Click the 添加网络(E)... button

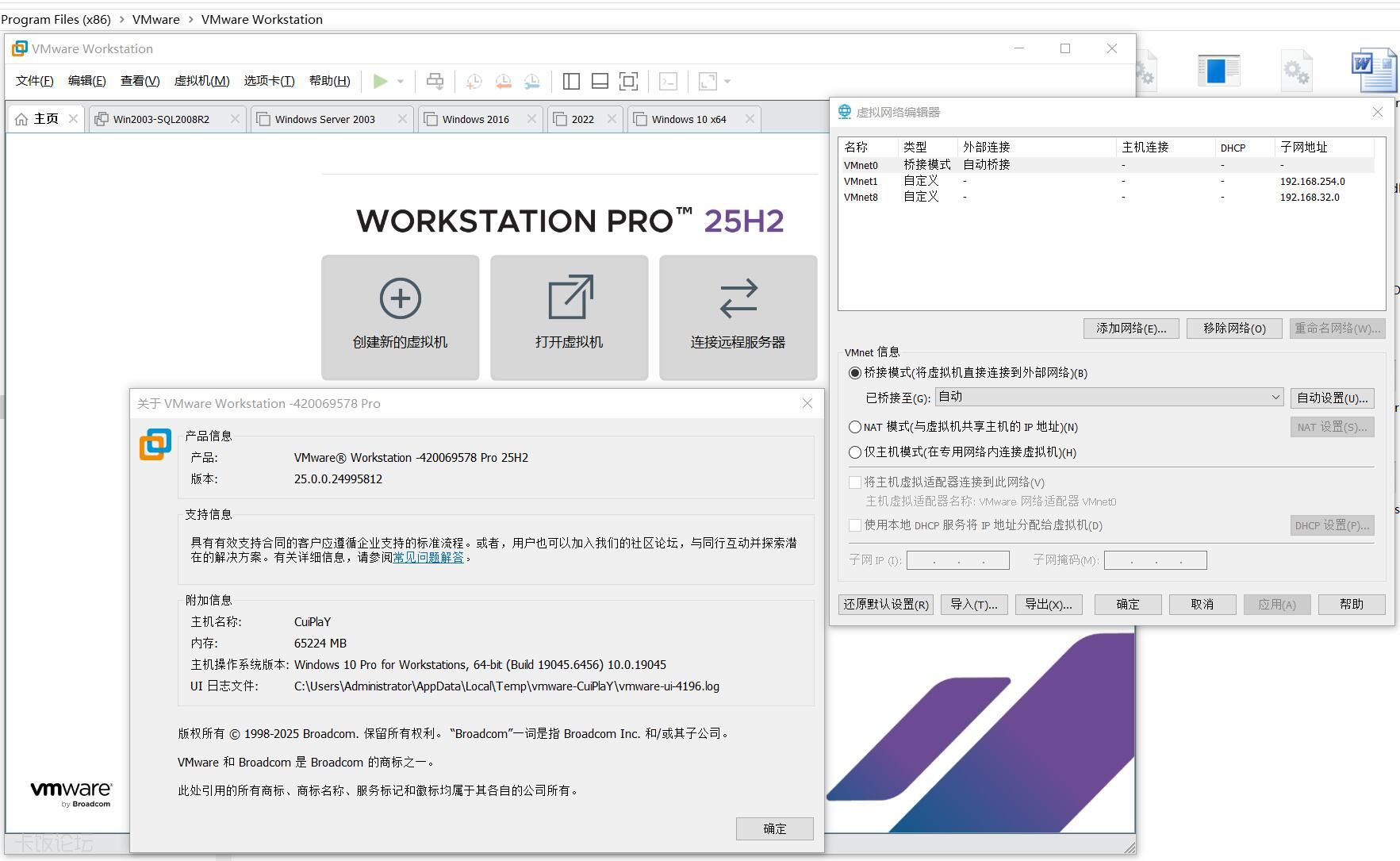tap(1130, 329)
